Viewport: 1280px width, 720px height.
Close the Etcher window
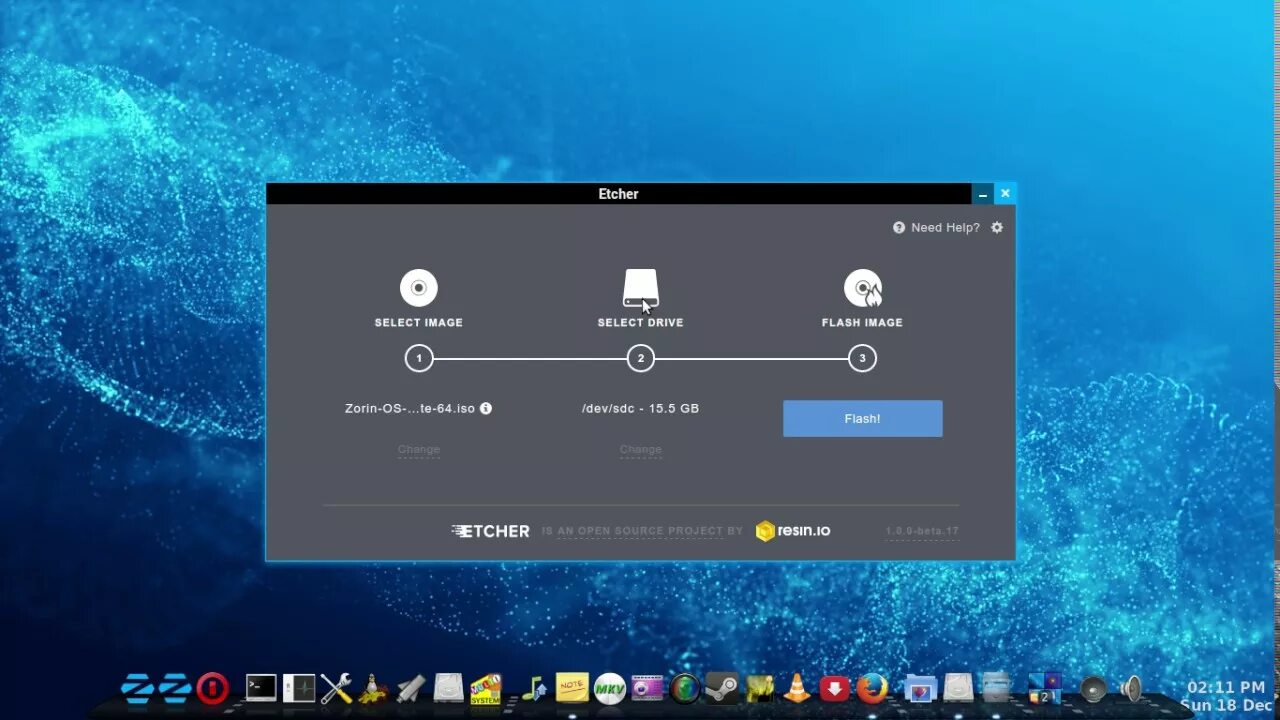click(x=1005, y=194)
